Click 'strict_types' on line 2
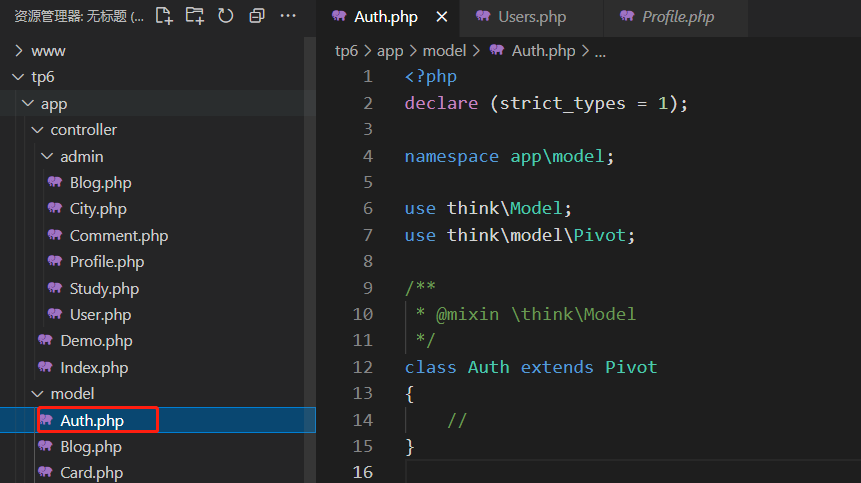Image resolution: width=861 pixels, height=483 pixels. [x=562, y=104]
